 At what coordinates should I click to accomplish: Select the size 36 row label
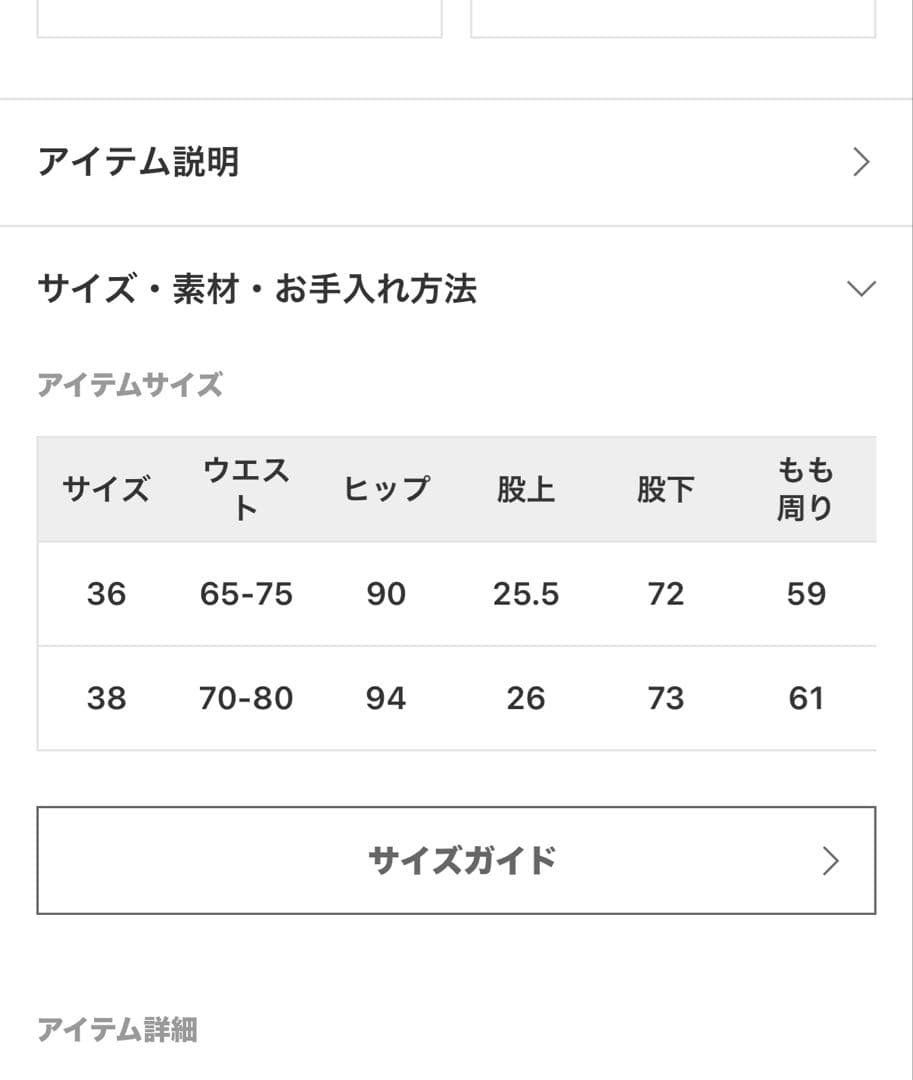point(106,594)
